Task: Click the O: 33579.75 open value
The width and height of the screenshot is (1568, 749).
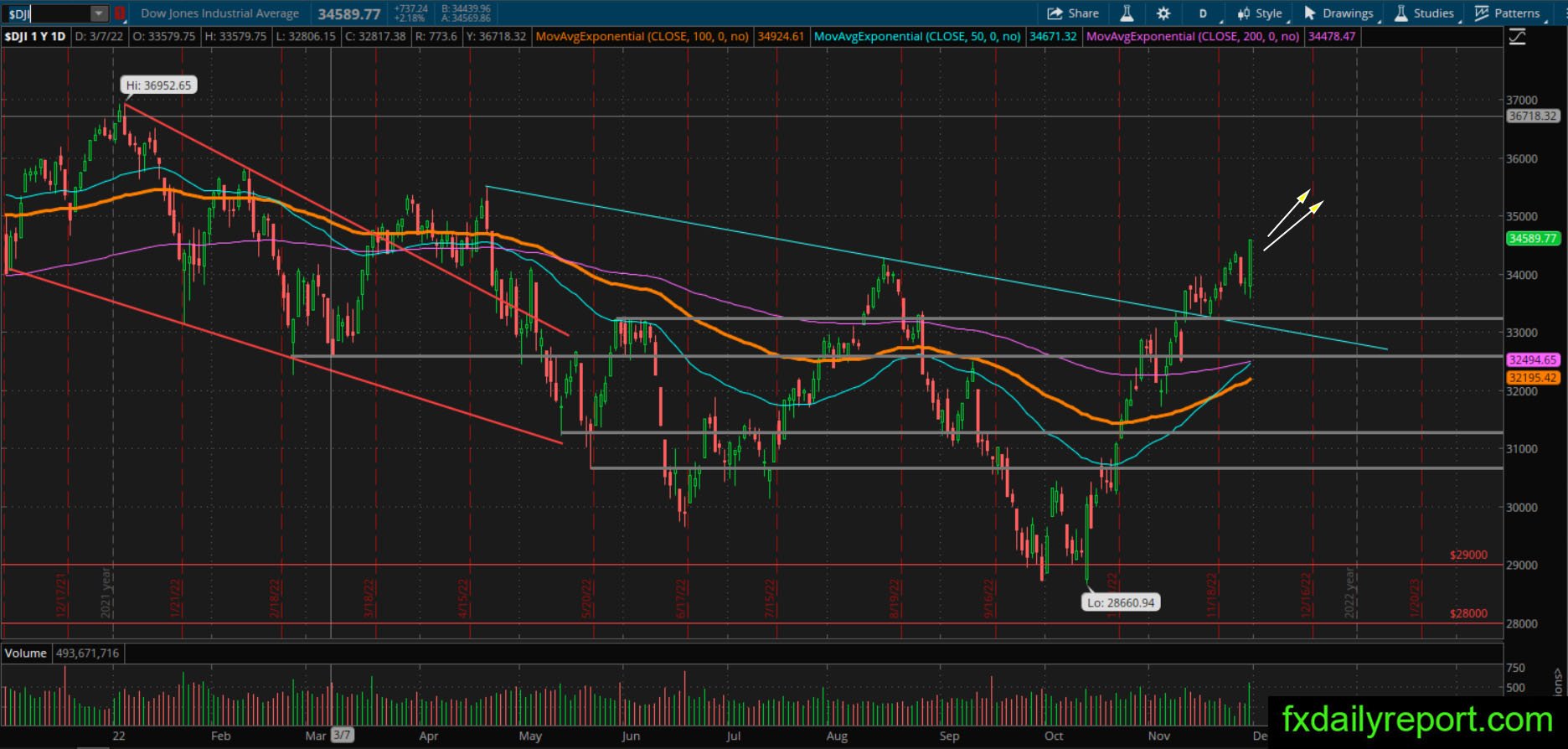Action: pyautogui.click(x=164, y=37)
